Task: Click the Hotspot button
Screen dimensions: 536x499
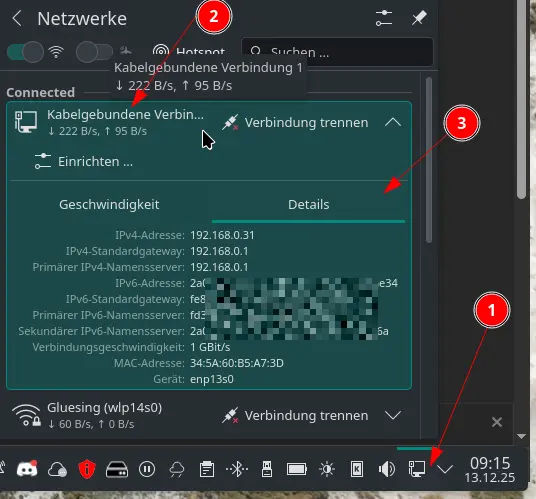Action: click(x=189, y=52)
